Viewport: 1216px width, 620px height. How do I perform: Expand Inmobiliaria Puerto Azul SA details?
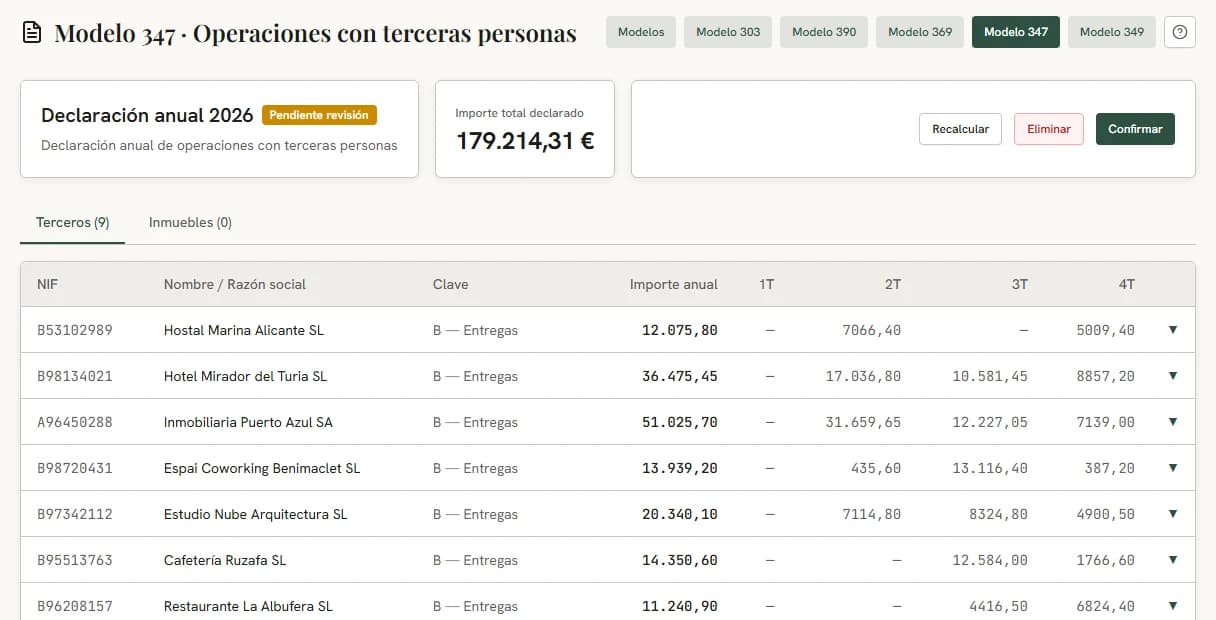click(1173, 422)
